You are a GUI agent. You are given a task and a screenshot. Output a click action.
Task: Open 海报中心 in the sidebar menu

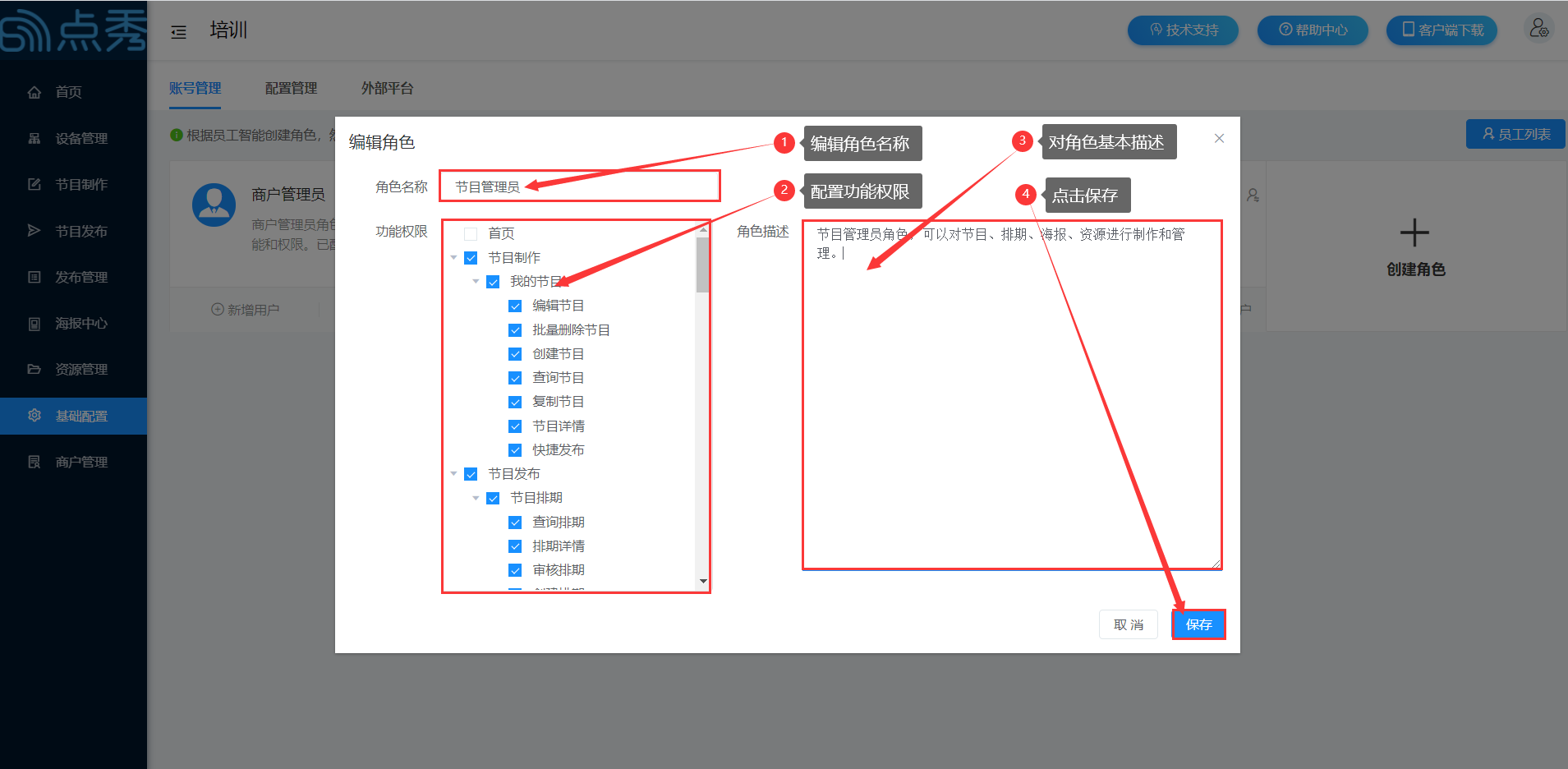(x=73, y=324)
